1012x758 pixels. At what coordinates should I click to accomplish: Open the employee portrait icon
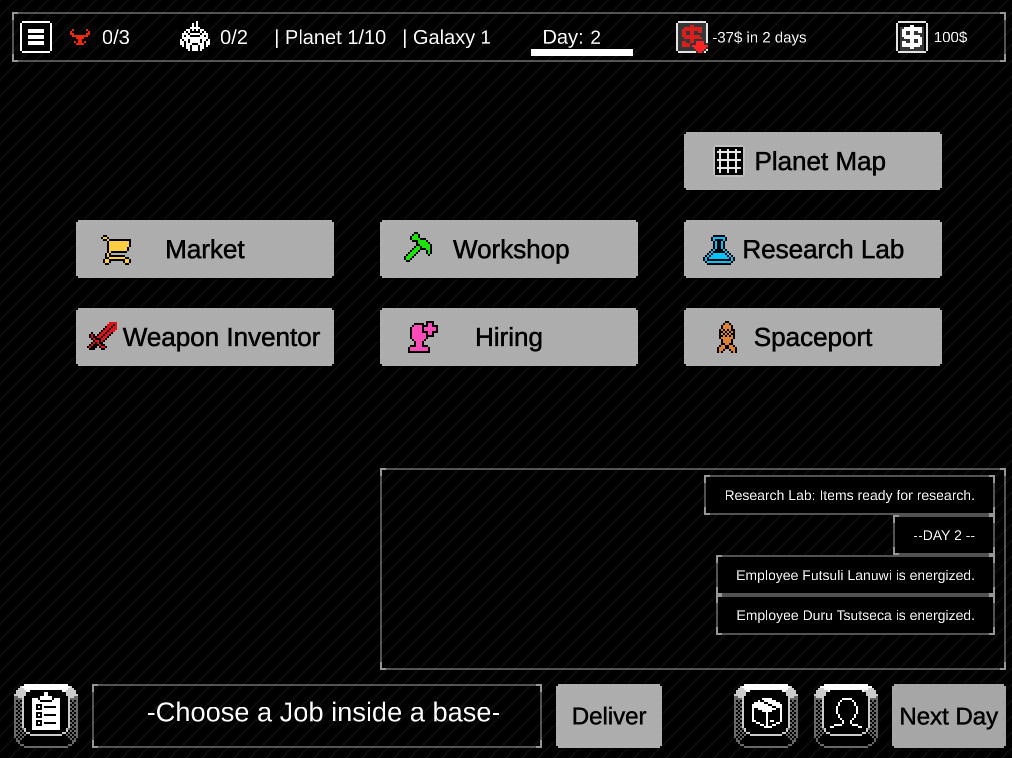(846, 715)
